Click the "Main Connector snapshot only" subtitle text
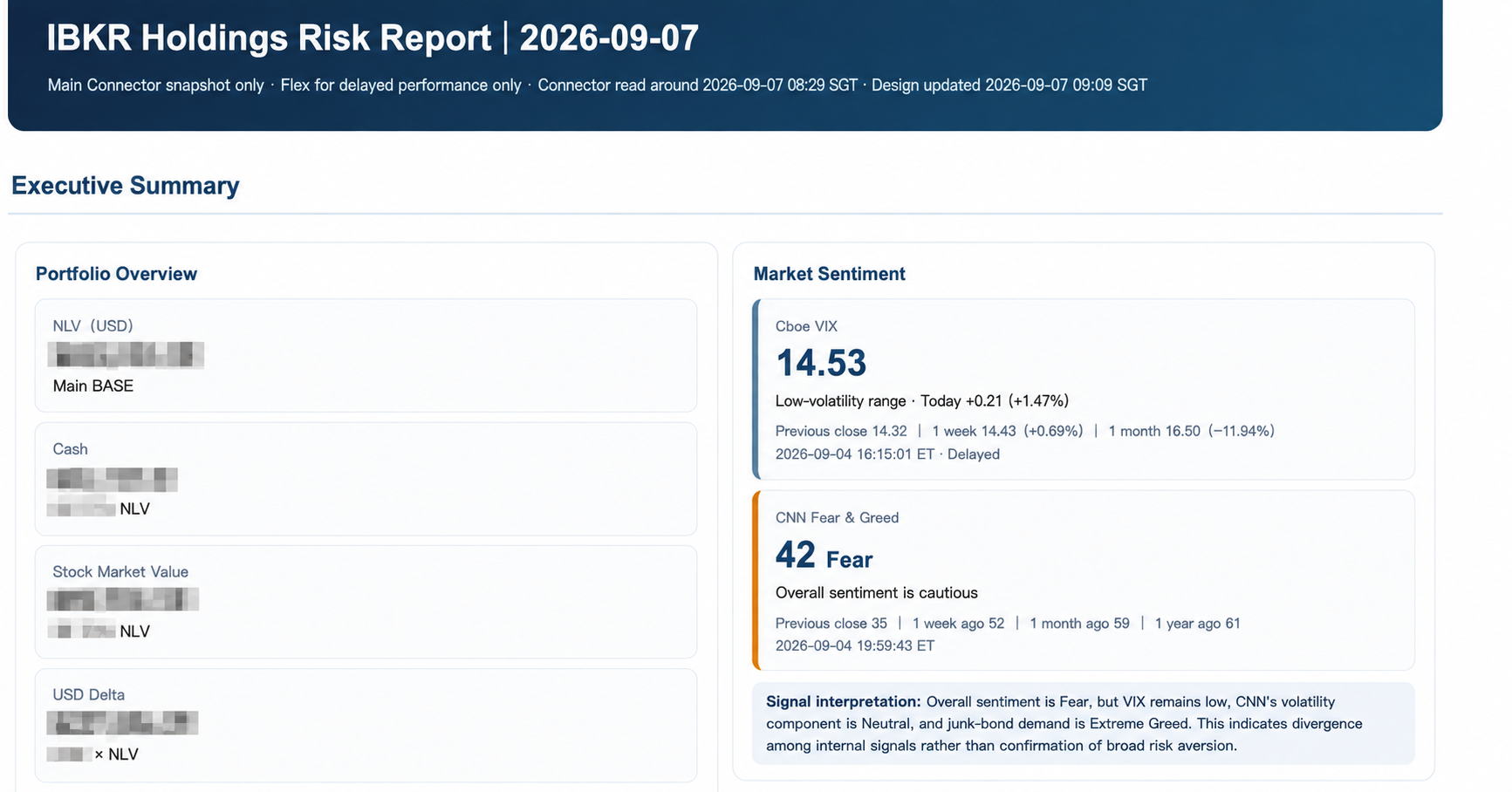The height and width of the screenshot is (792, 1512). pos(155,85)
